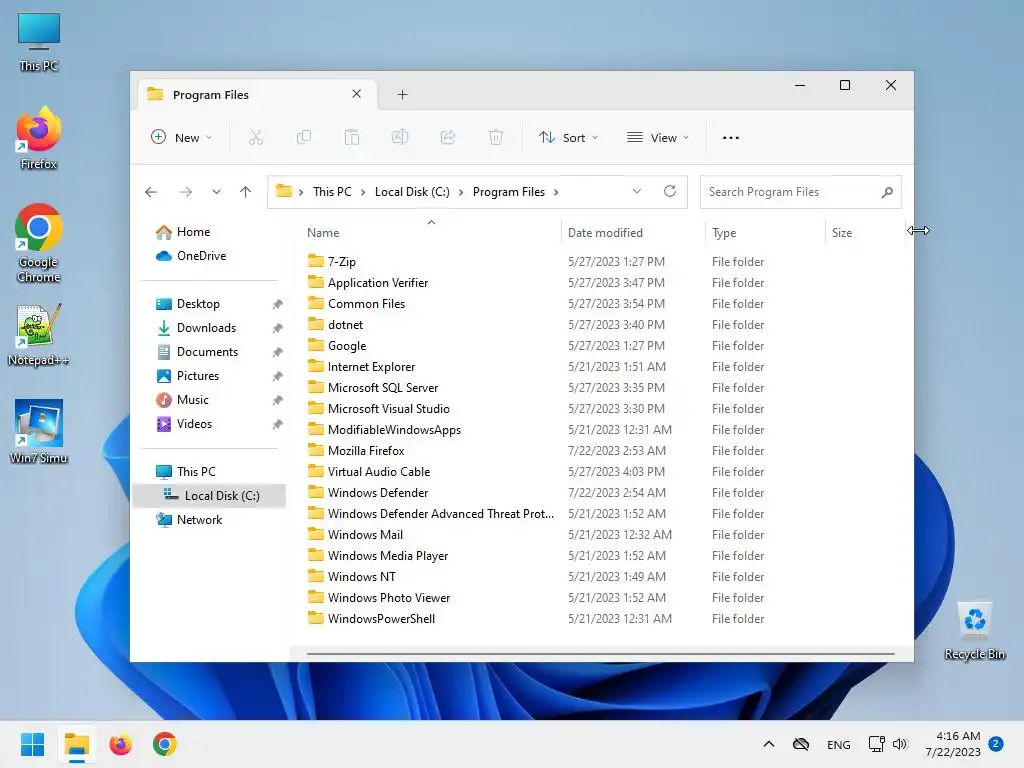Select This PC in the navigation pane

click(196, 472)
